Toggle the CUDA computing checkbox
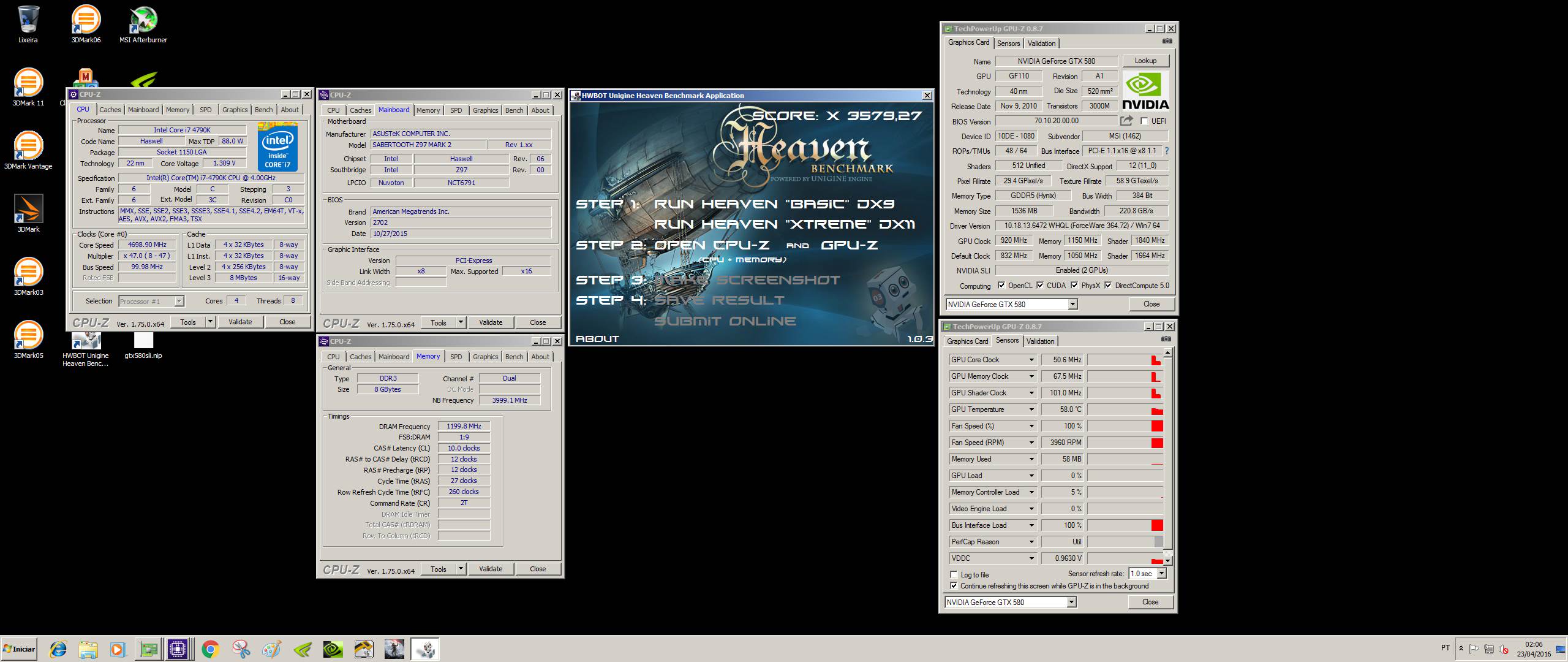 click(x=1040, y=286)
